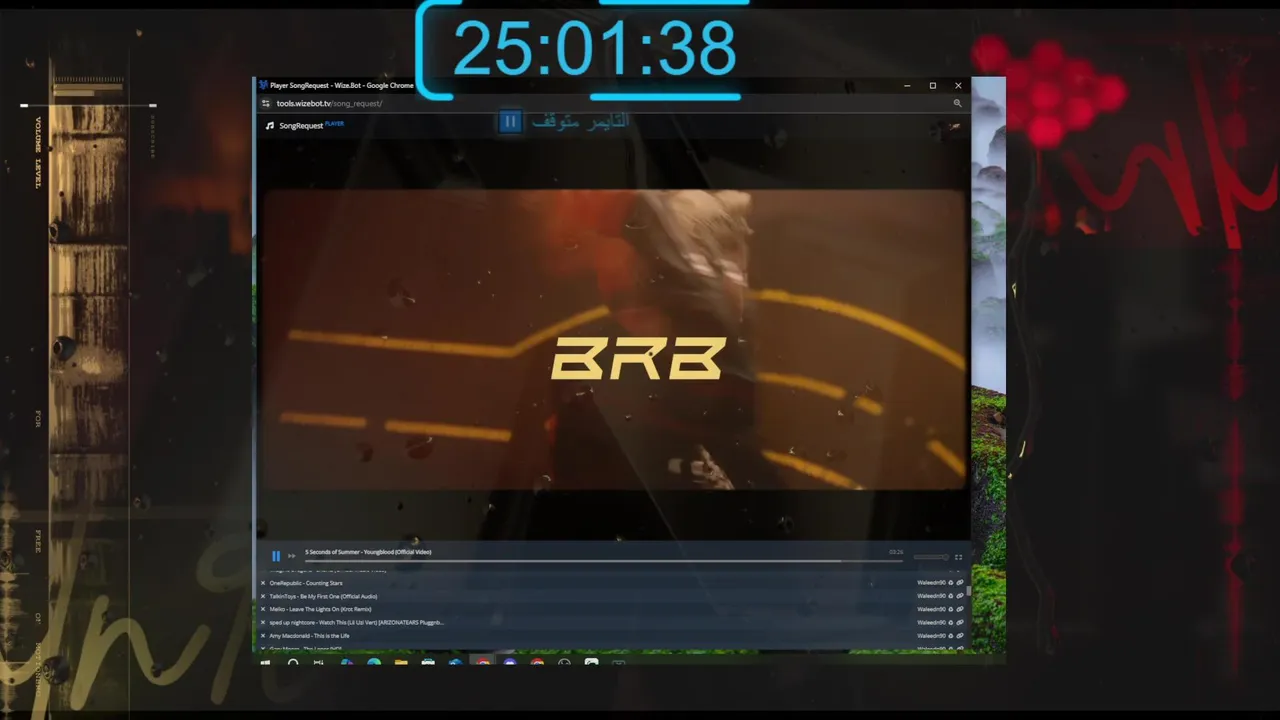
Task: Click settings icon on Amy Macdonald row
Action: pos(951,635)
